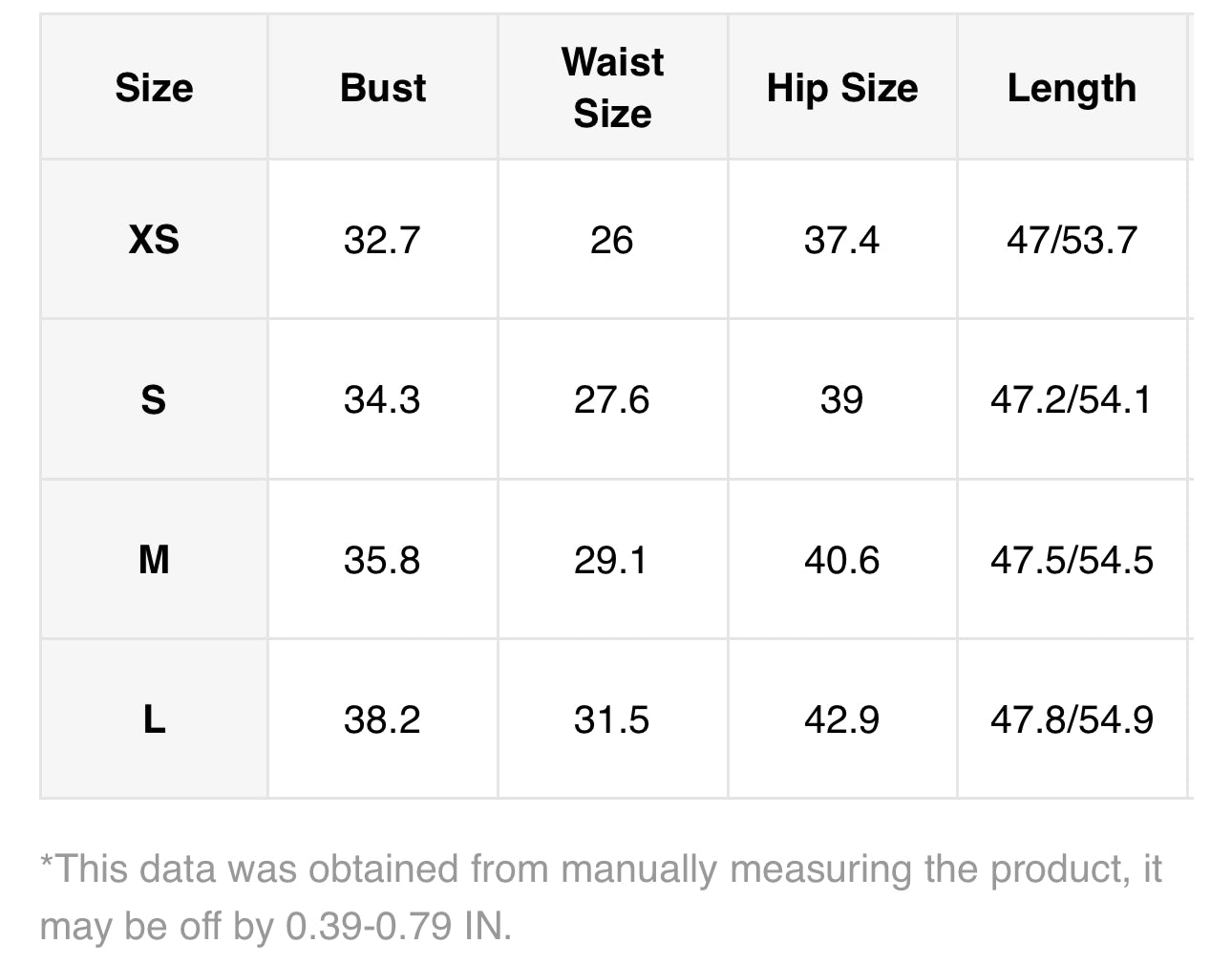Select the Bust column header

pyautogui.click(x=383, y=88)
